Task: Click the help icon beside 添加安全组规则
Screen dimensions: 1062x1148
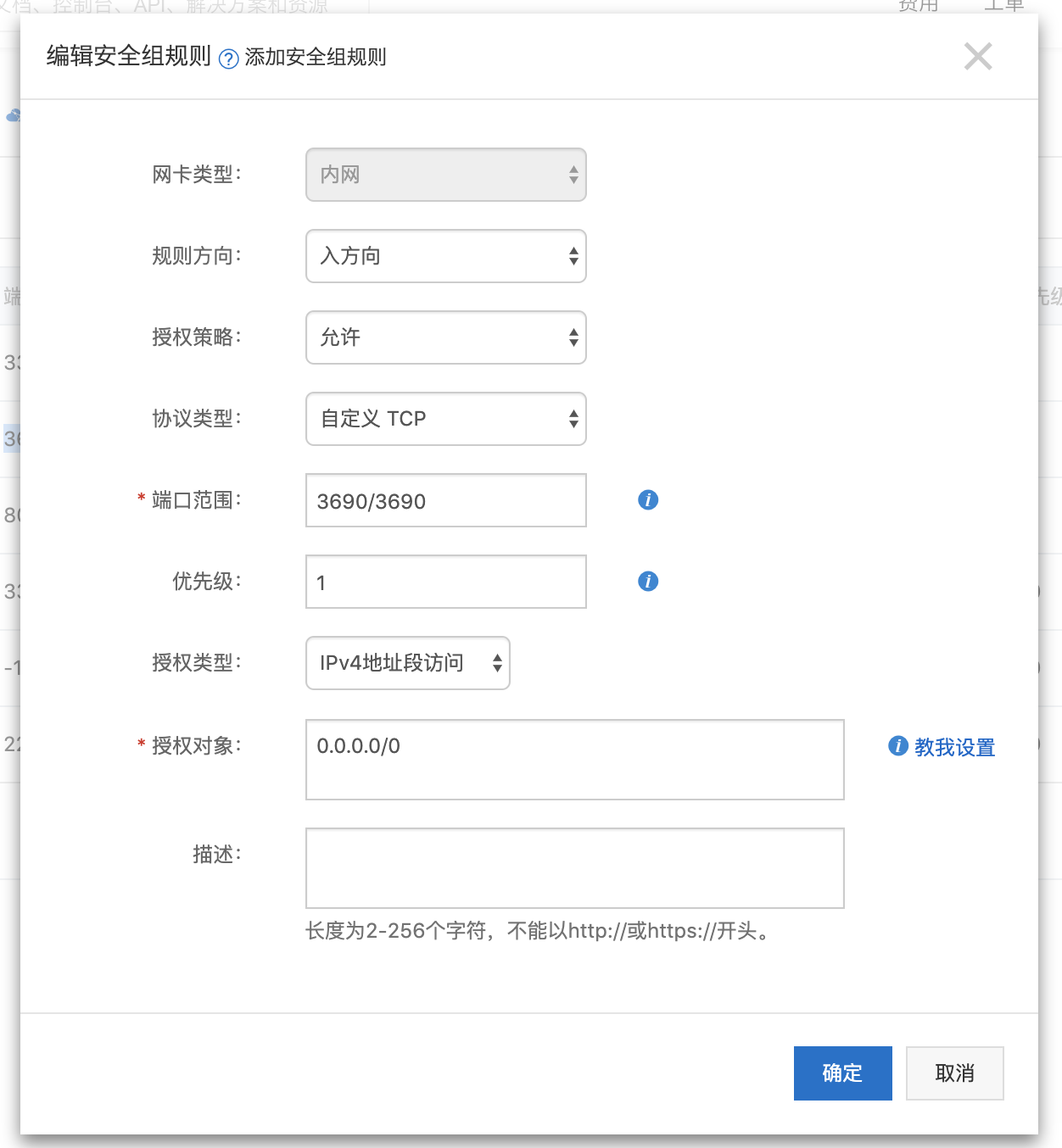Action: [x=227, y=58]
